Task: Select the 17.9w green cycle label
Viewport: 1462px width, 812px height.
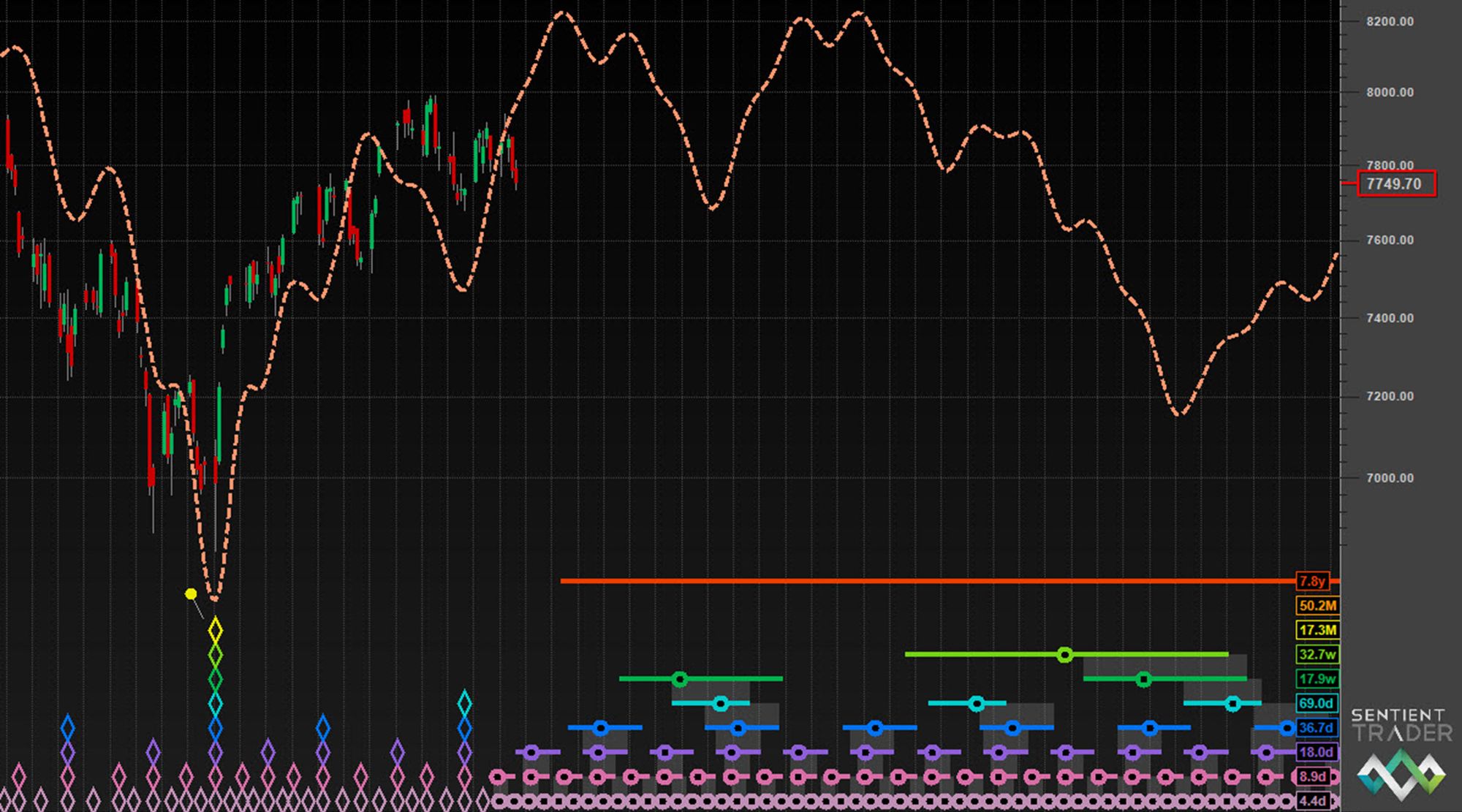Action: [1317, 679]
